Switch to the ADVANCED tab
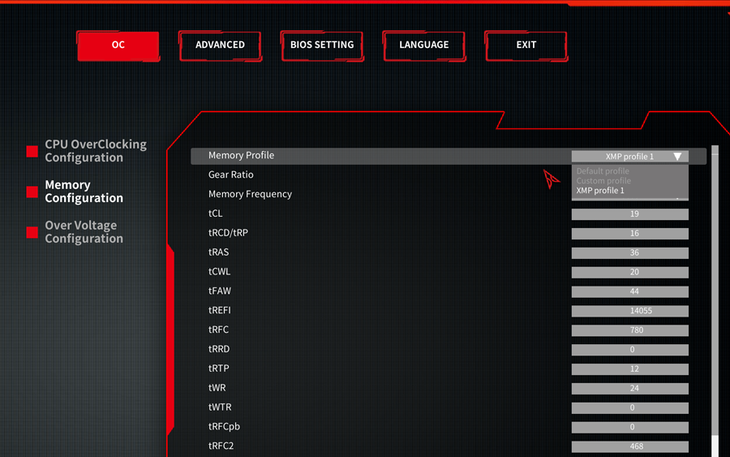The width and height of the screenshot is (730, 457). point(220,45)
